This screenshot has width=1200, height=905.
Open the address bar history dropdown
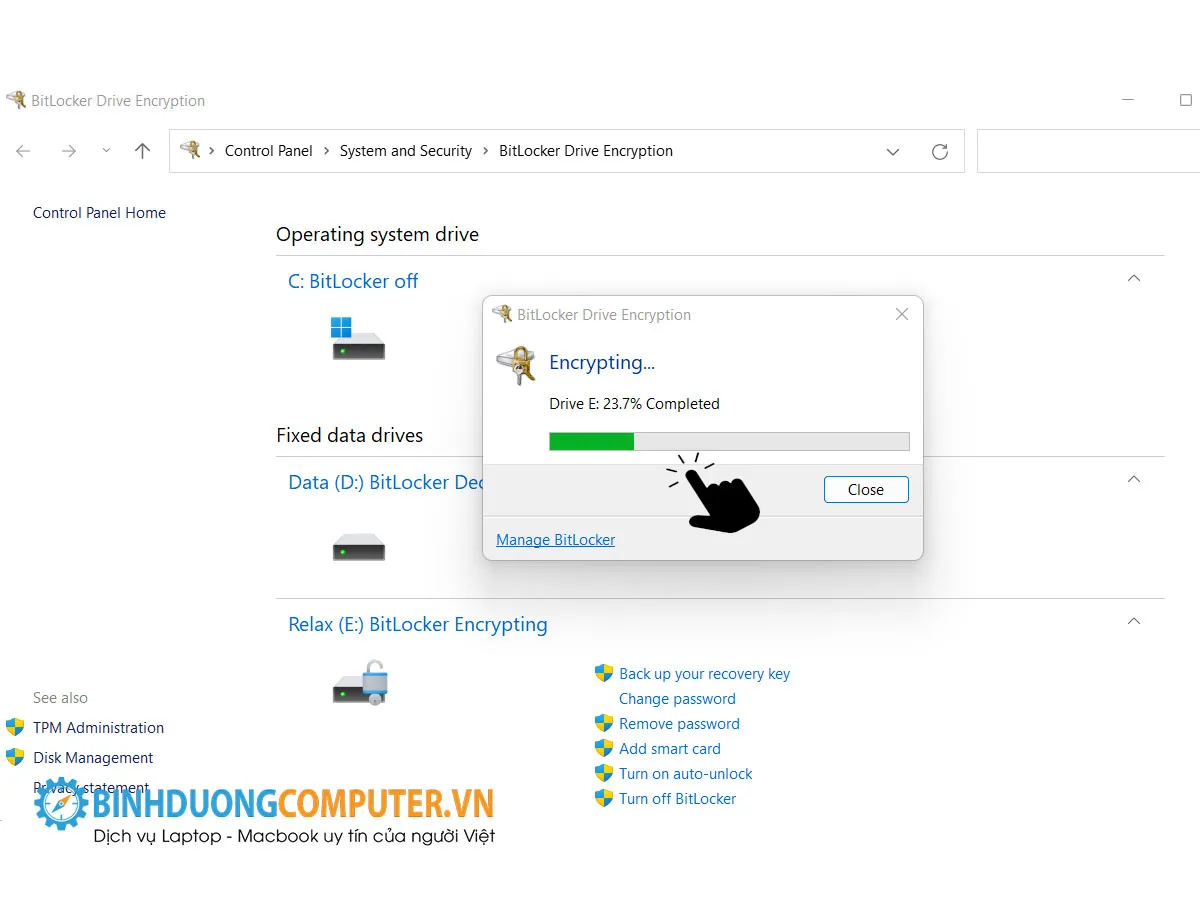(x=893, y=152)
